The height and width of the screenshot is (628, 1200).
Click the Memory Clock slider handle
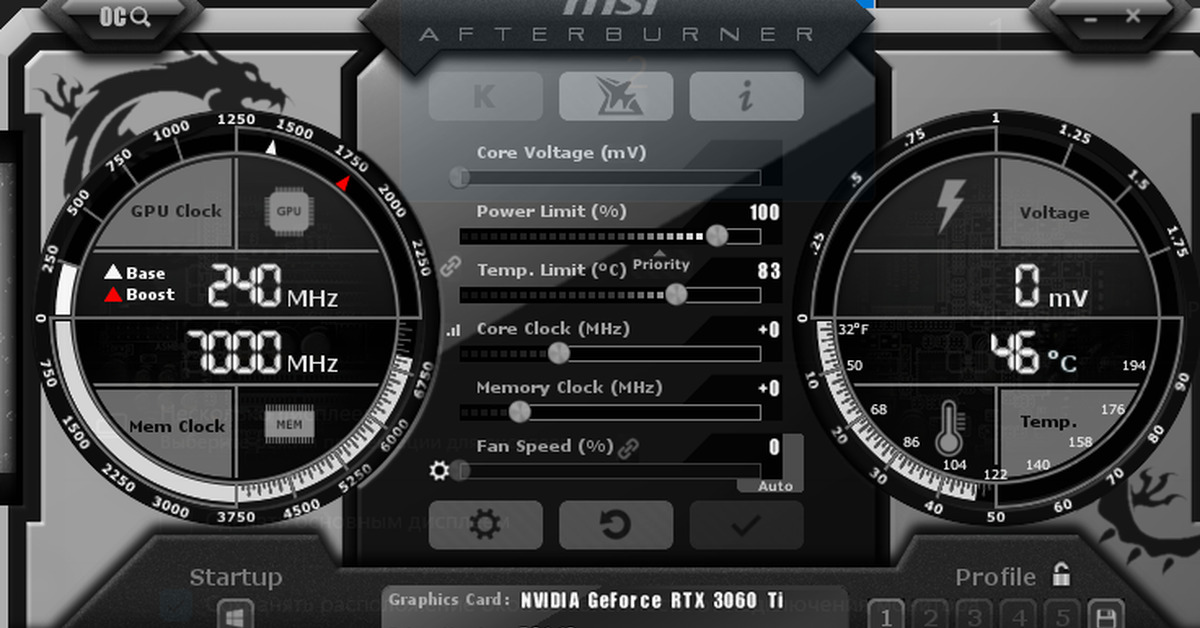tap(519, 411)
